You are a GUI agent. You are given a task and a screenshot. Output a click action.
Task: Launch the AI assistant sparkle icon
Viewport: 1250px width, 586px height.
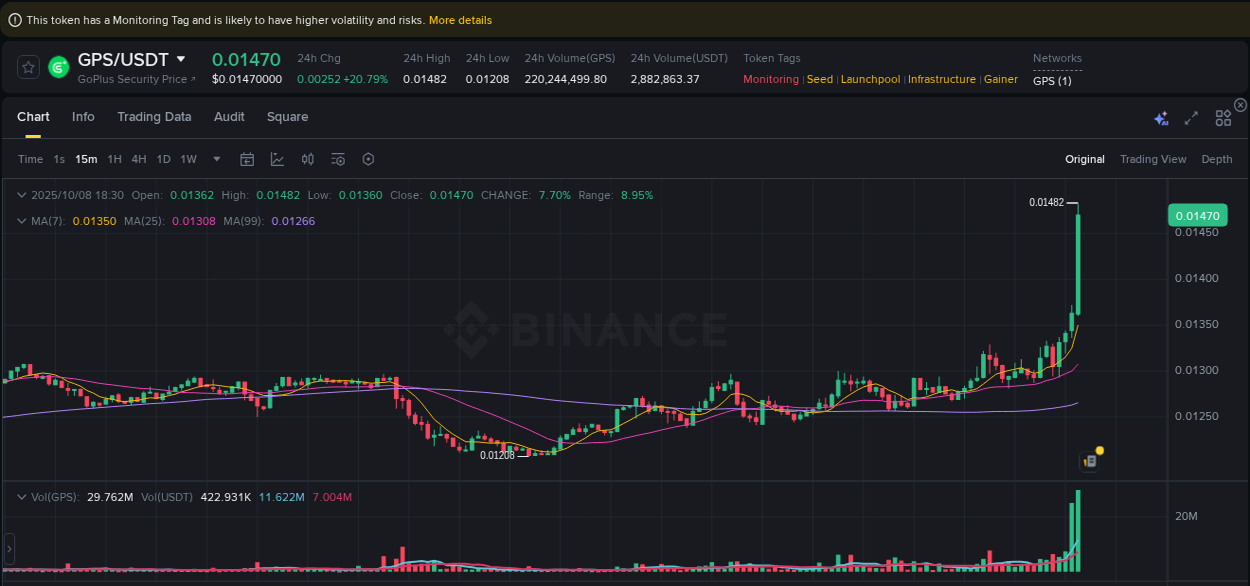click(x=1161, y=117)
